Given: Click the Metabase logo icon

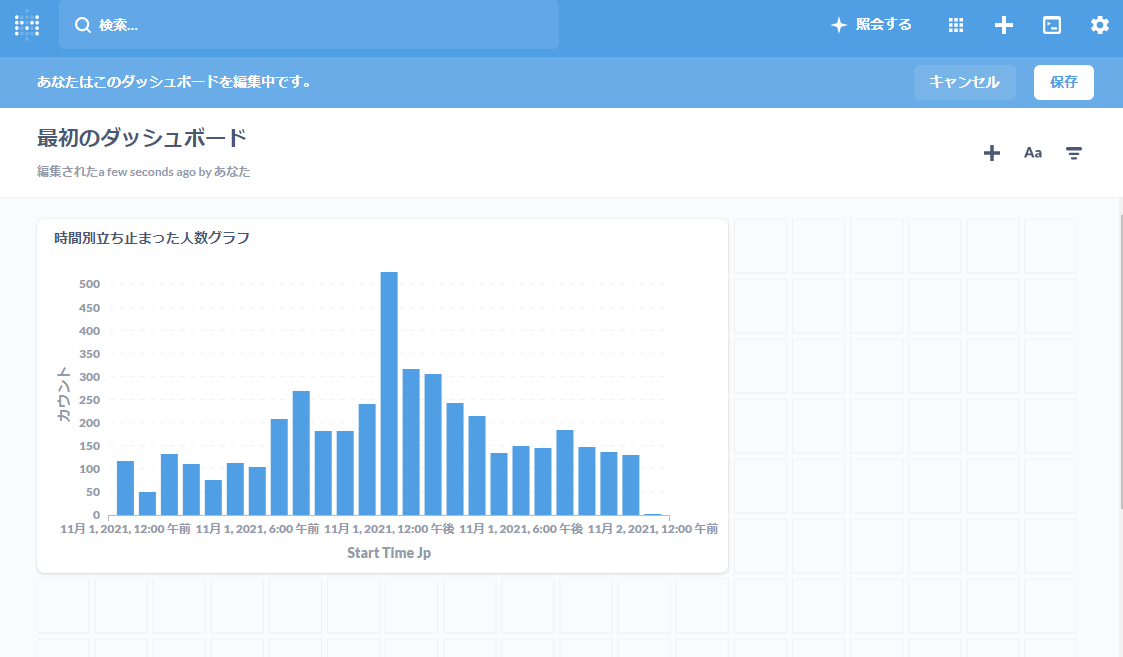Looking at the screenshot, I should point(27,25).
